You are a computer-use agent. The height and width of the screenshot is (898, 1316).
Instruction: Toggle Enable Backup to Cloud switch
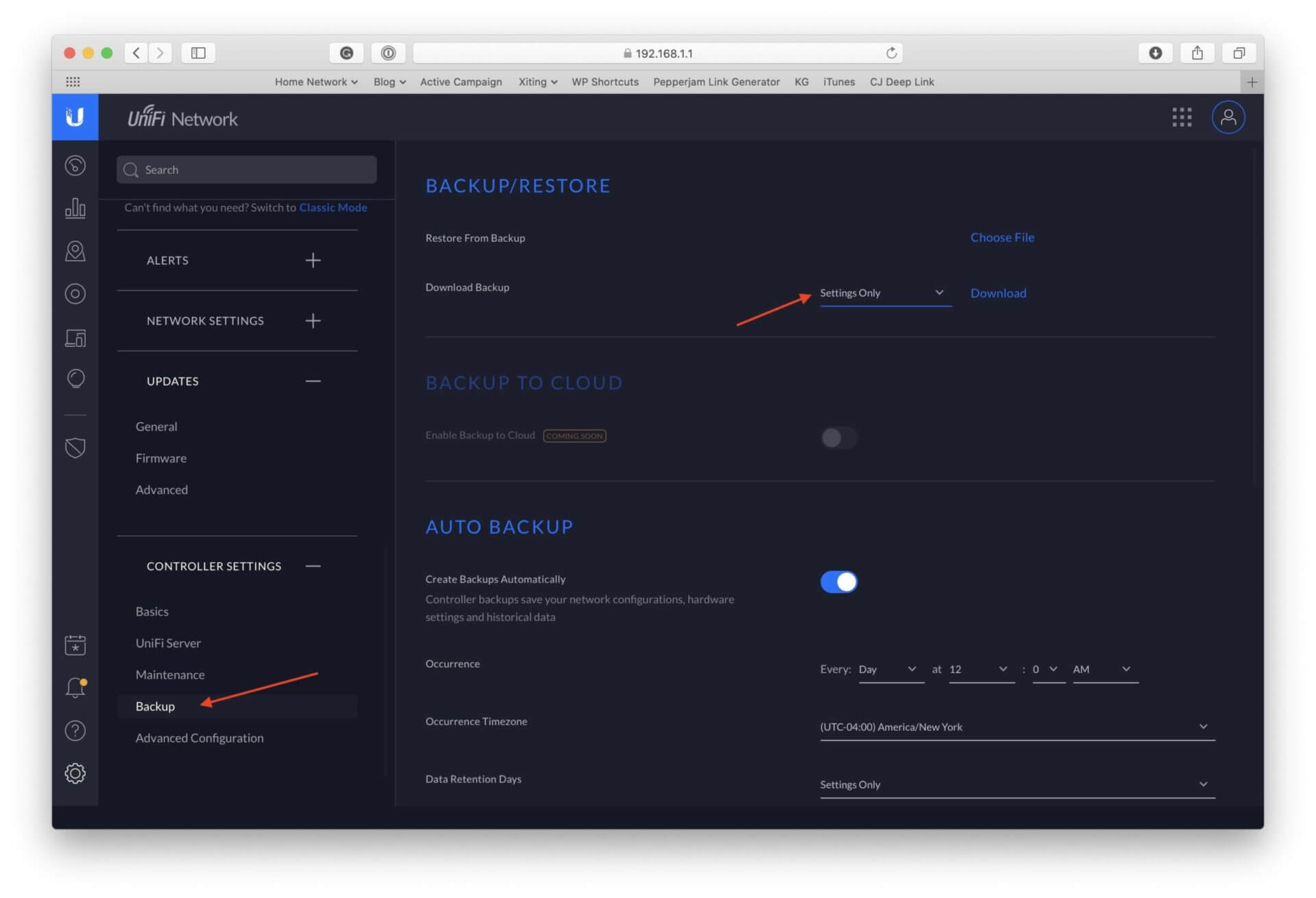point(839,437)
